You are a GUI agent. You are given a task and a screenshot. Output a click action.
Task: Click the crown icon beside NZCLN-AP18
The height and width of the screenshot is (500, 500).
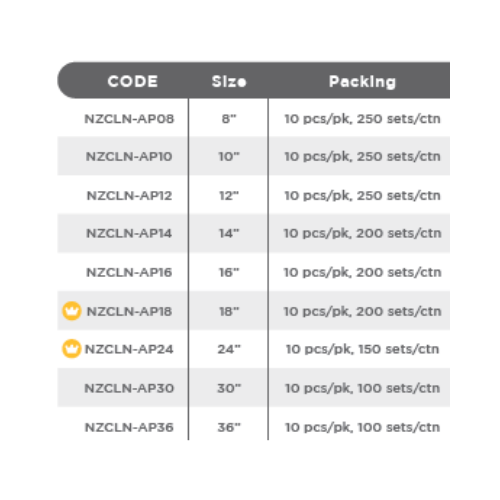(72, 311)
